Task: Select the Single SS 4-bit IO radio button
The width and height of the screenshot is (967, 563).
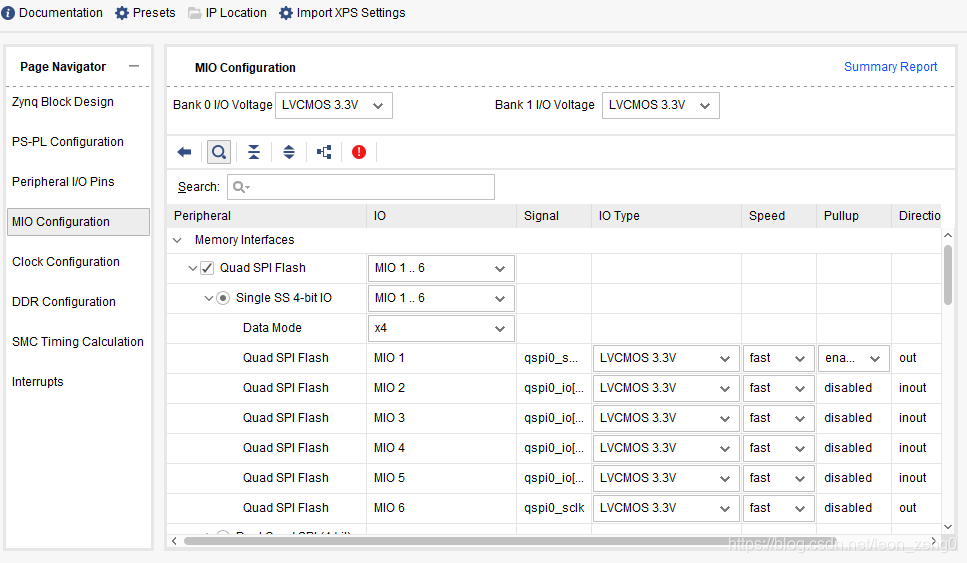Action: pos(223,298)
